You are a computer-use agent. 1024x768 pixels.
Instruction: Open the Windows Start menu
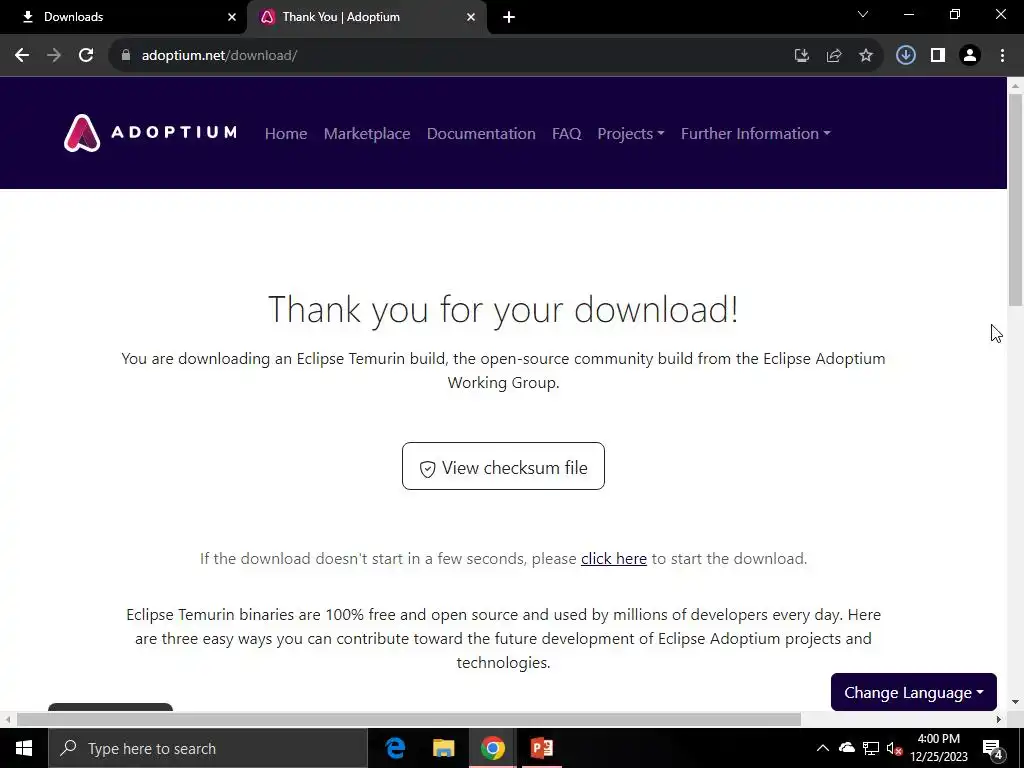click(24, 748)
